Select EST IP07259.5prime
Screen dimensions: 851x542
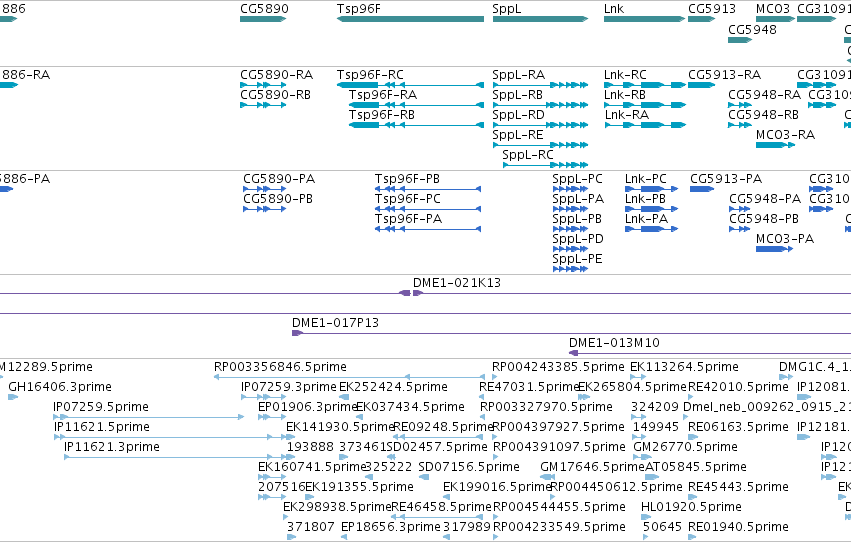click(x=148, y=417)
